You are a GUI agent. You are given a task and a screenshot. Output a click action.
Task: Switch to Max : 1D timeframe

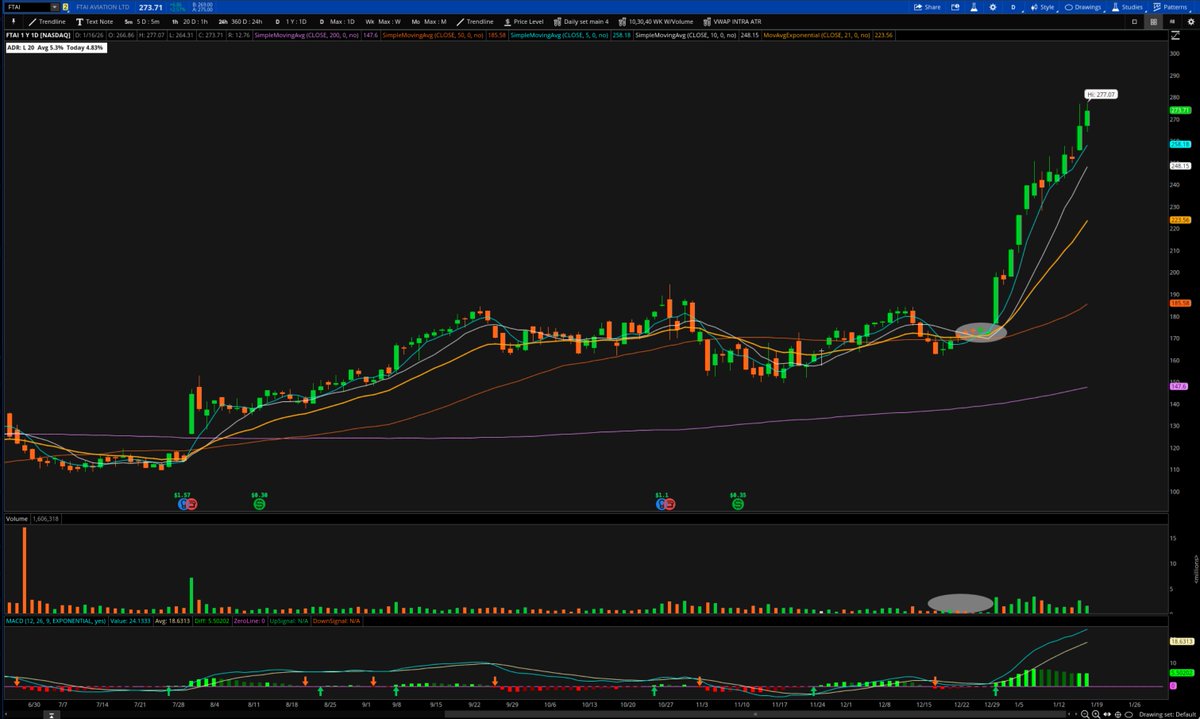click(338, 21)
